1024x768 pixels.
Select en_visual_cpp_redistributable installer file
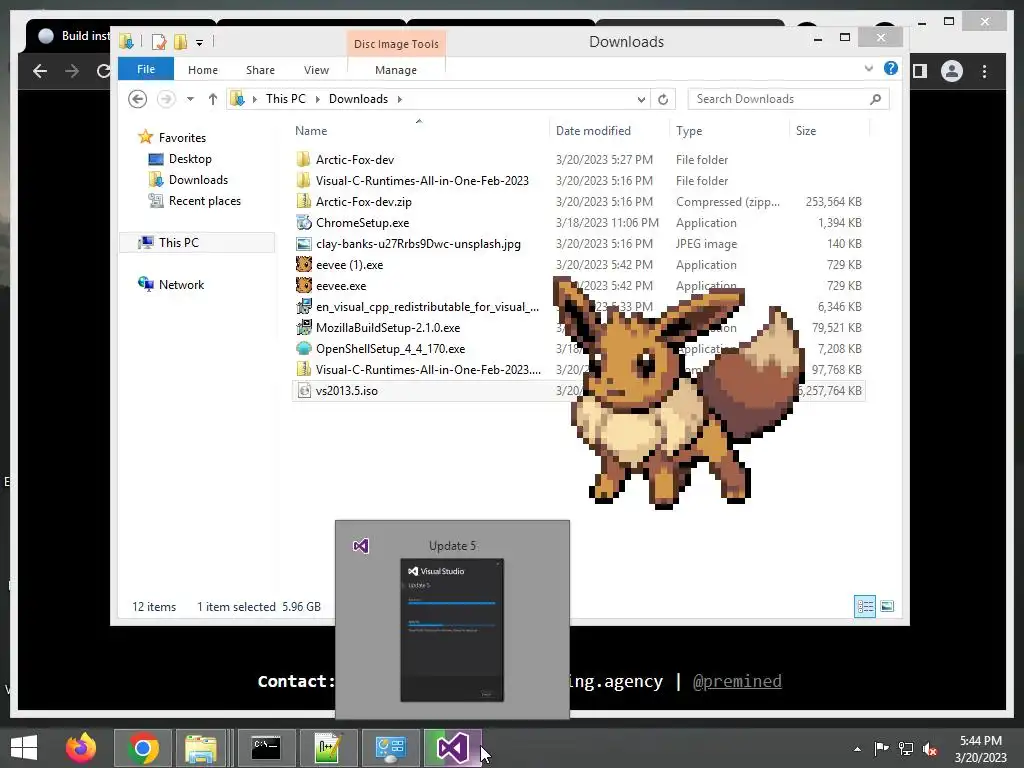tap(427, 307)
